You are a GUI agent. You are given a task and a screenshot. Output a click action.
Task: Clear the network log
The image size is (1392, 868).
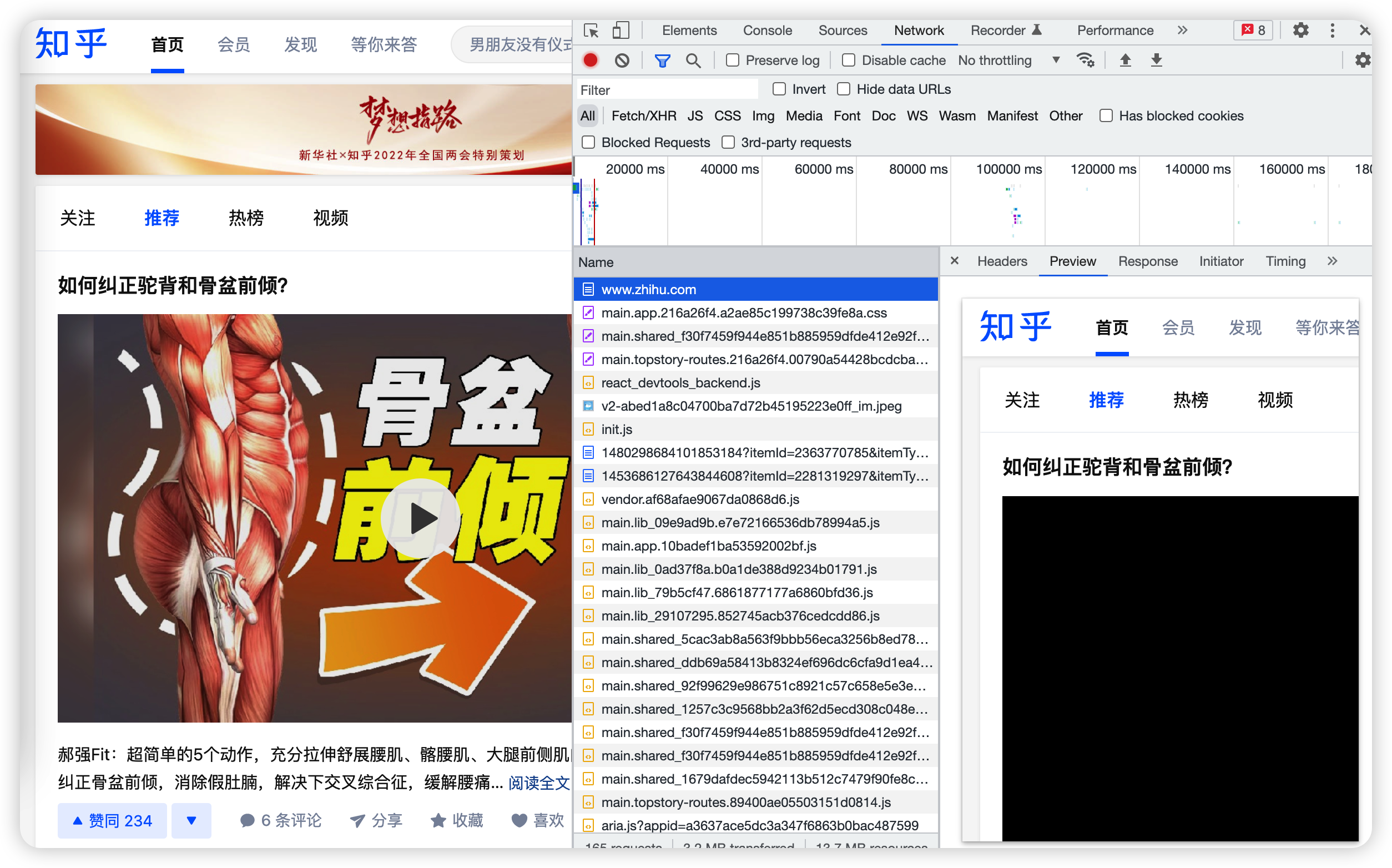[x=622, y=60]
